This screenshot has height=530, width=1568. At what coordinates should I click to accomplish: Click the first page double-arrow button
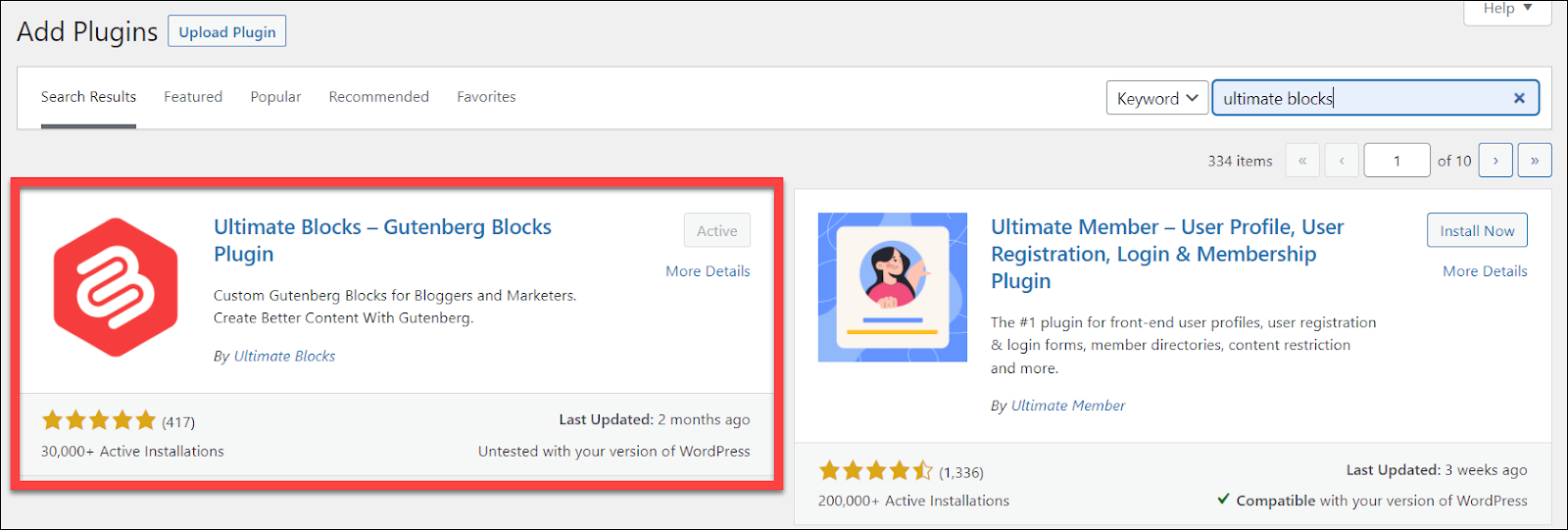tap(1302, 161)
